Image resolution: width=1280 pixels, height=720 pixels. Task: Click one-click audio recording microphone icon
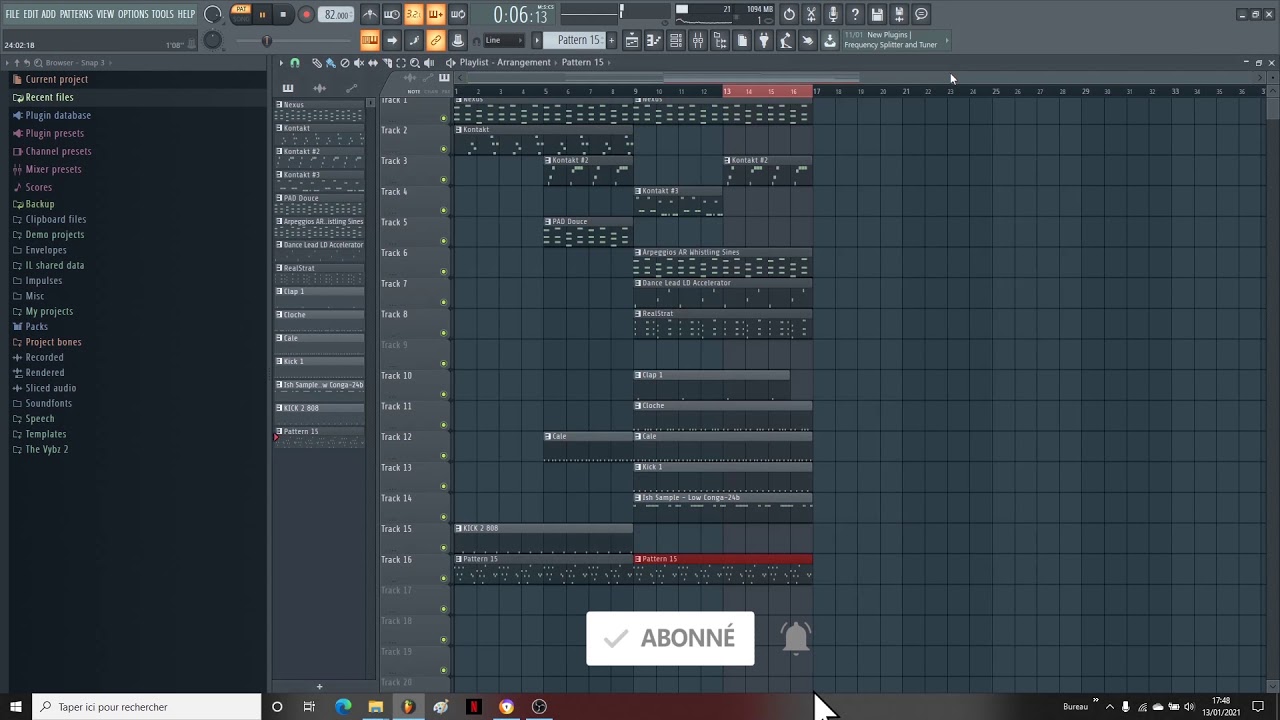(833, 15)
